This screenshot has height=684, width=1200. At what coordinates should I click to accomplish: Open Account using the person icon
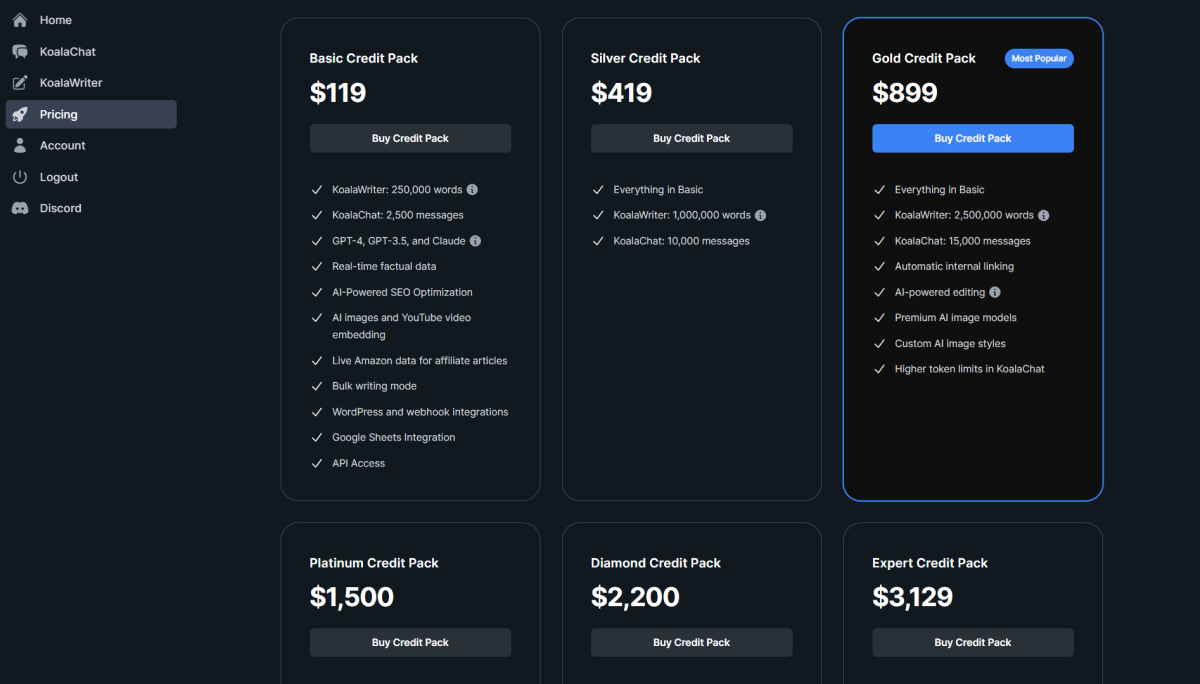coord(20,145)
